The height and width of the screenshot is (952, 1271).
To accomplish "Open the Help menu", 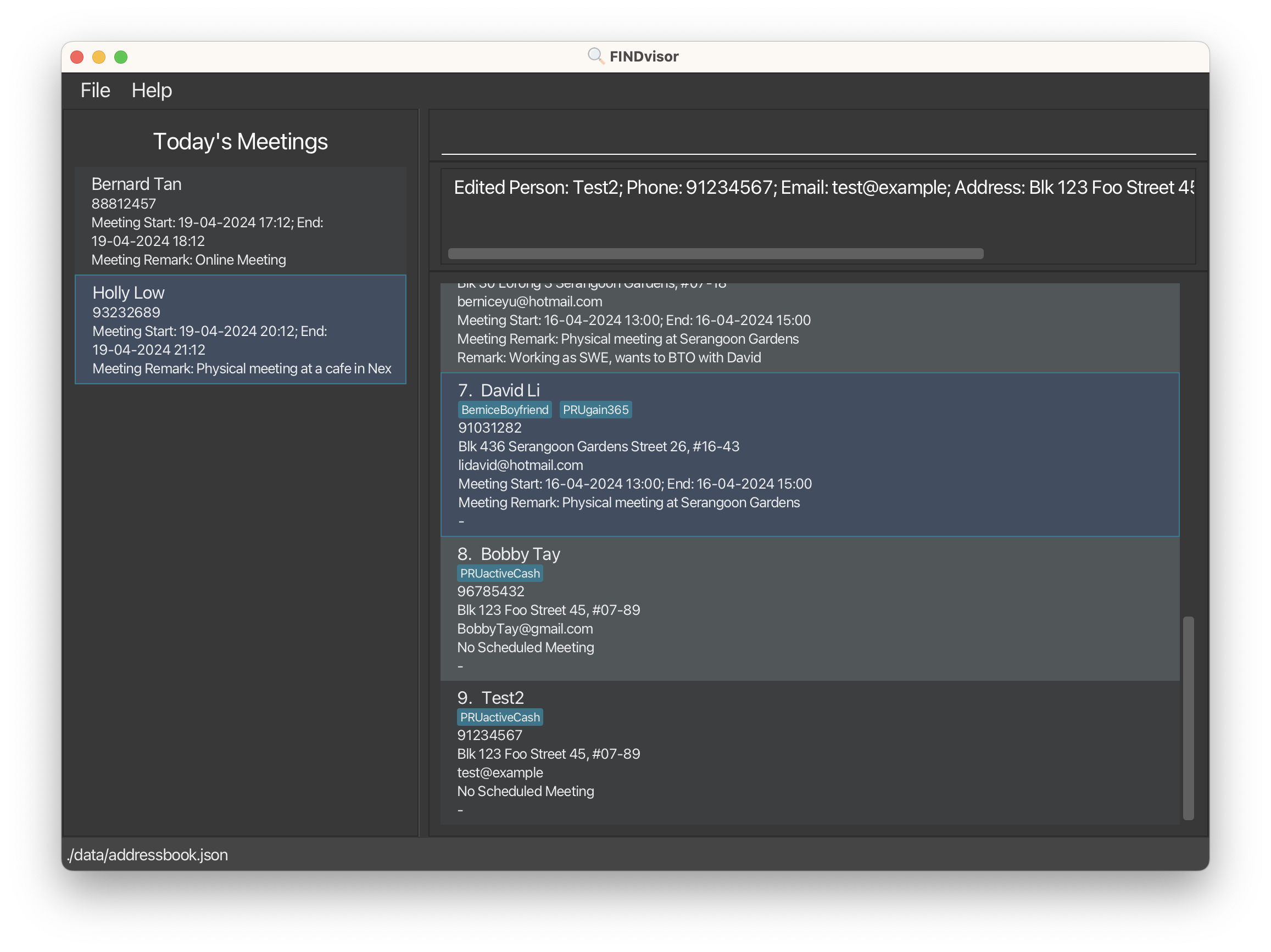I will (152, 90).
